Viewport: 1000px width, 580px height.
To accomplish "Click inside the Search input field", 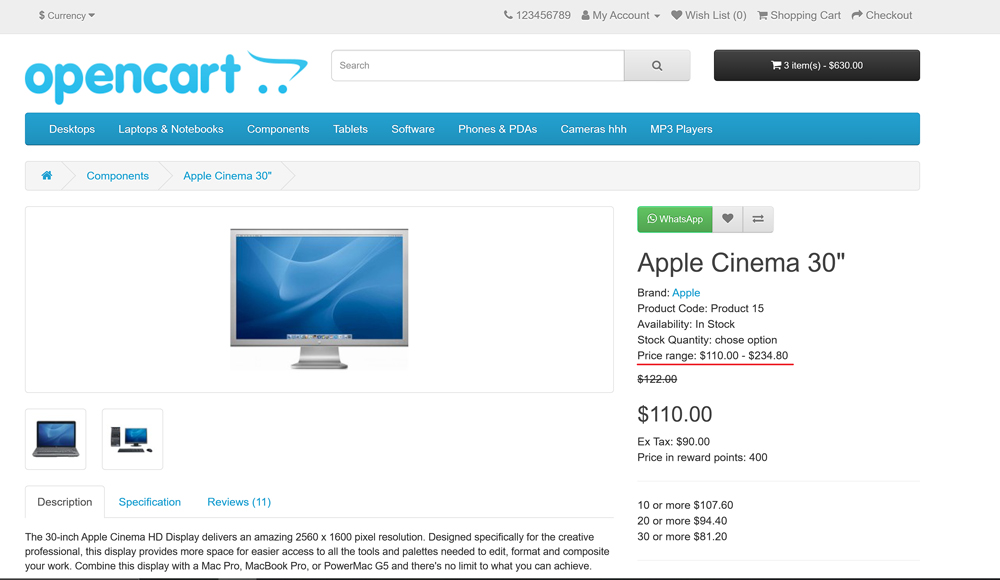I will [x=477, y=66].
